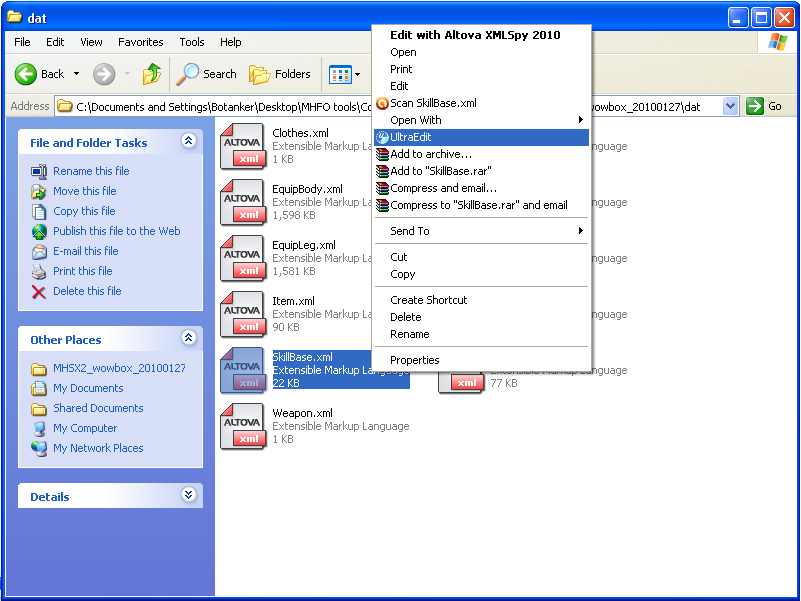Image resolution: width=801 pixels, height=601 pixels.
Task: Click the Weapon.xml file name
Action: pyautogui.click(x=302, y=413)
